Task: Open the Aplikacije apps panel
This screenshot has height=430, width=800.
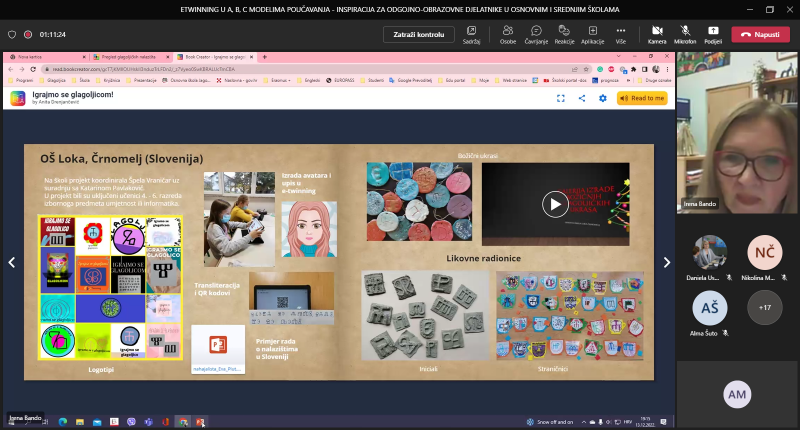Action: (x=592, y=31)
